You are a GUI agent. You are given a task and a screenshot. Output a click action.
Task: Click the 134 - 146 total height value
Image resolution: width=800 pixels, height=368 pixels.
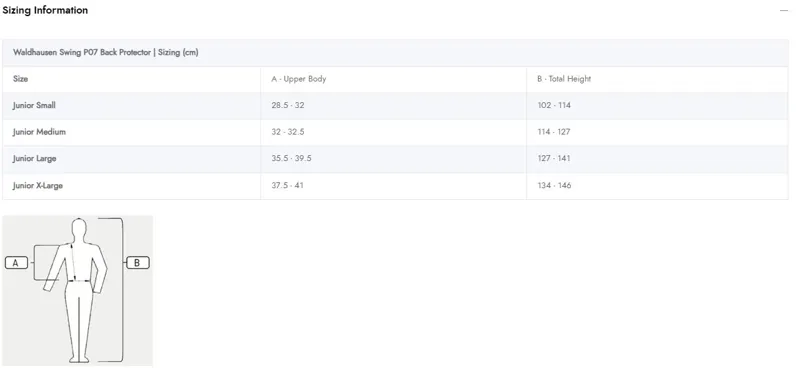pyautogui.click(x=554, y=186)
